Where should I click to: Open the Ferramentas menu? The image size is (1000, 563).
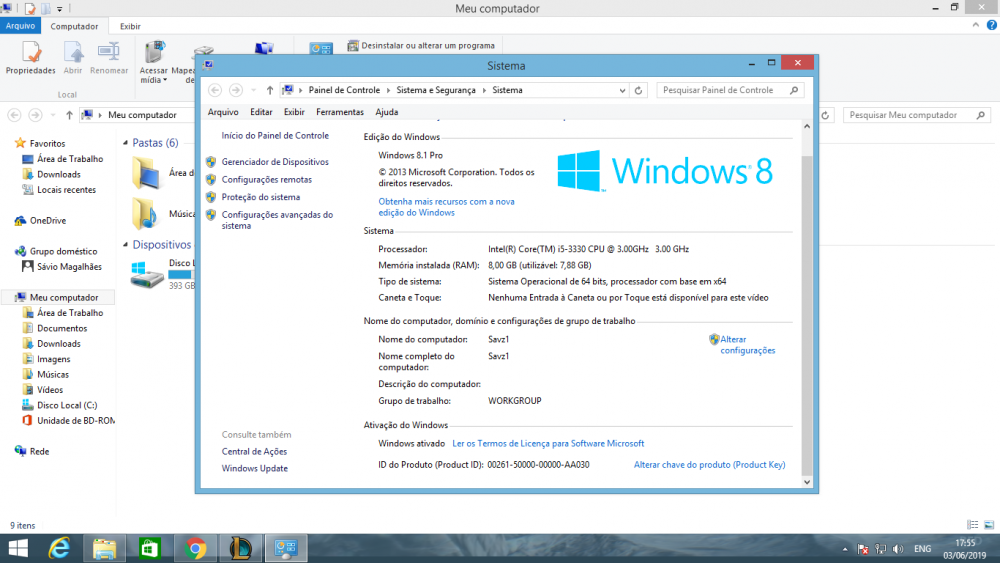[x=340, y=112]
